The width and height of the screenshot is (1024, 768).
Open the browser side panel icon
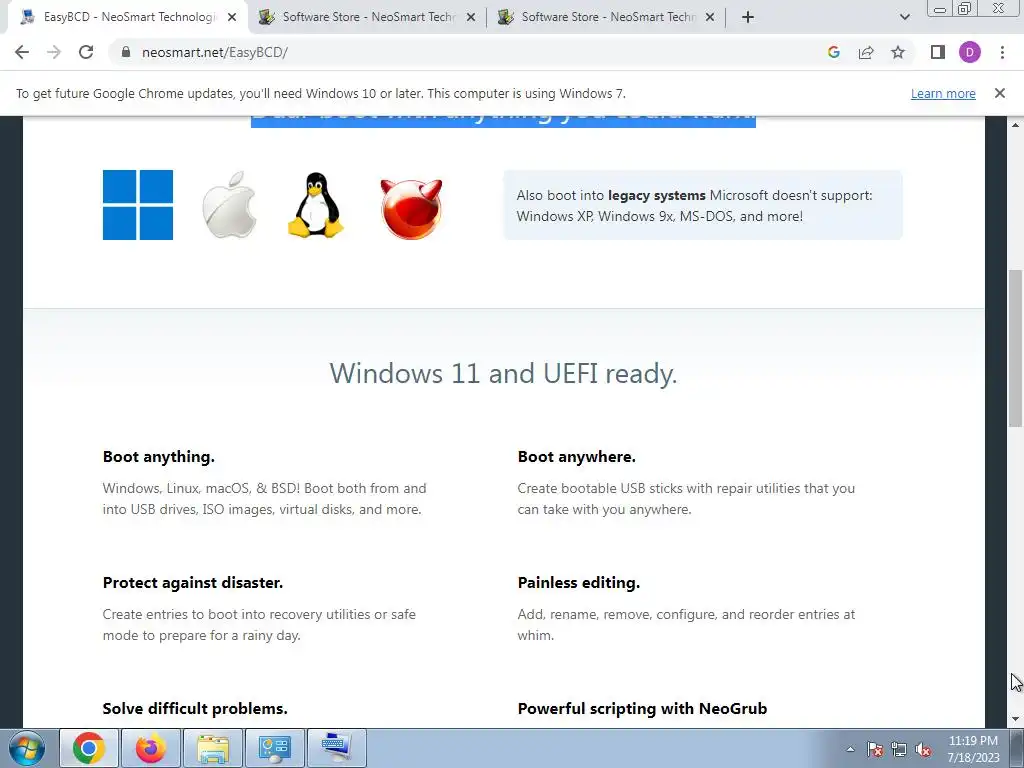(x=938, y=52)
